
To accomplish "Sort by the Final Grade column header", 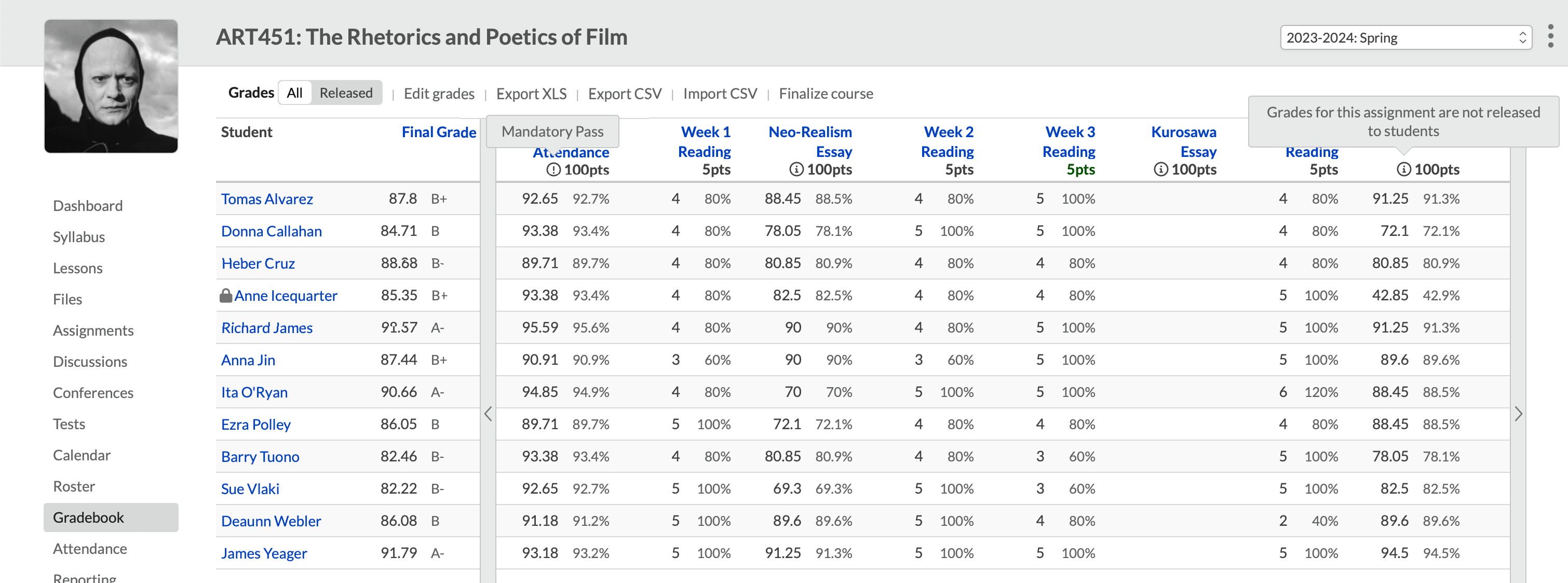I will point(438,132).
